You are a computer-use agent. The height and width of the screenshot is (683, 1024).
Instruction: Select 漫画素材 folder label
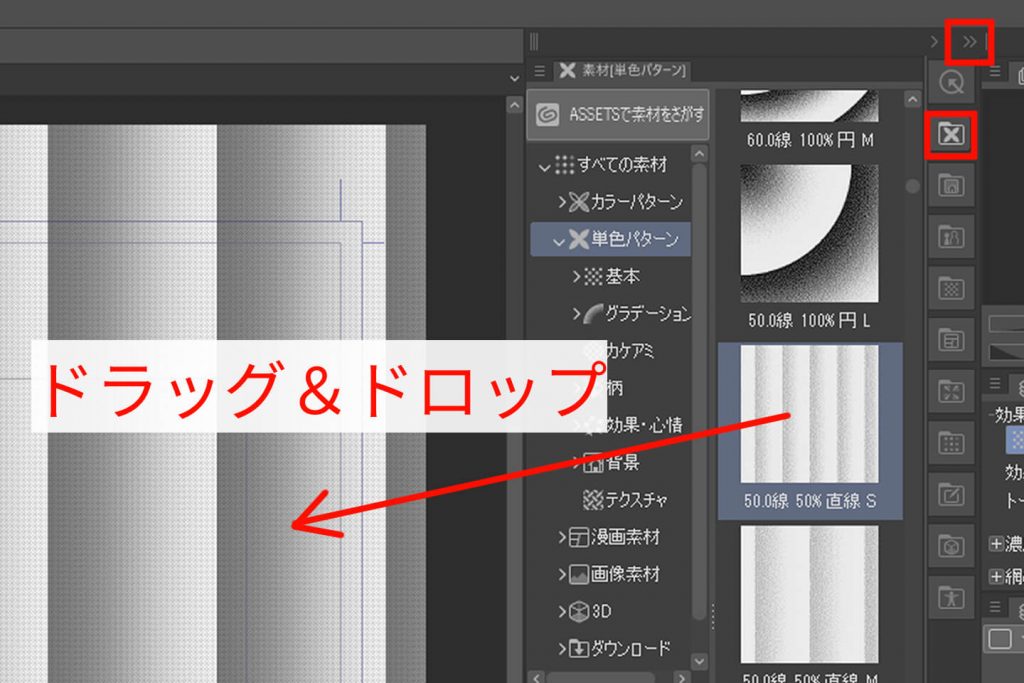(x=625, y=537)
